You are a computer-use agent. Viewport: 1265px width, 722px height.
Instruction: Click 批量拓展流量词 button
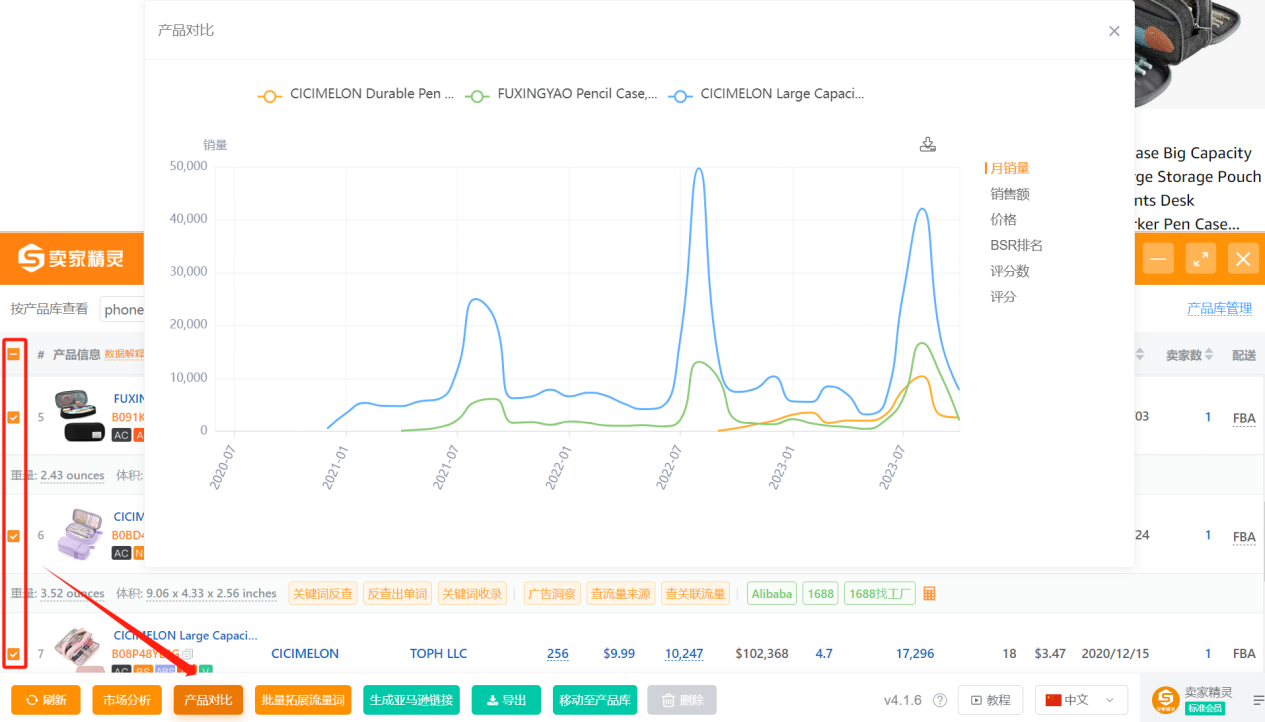click(303, 700)
